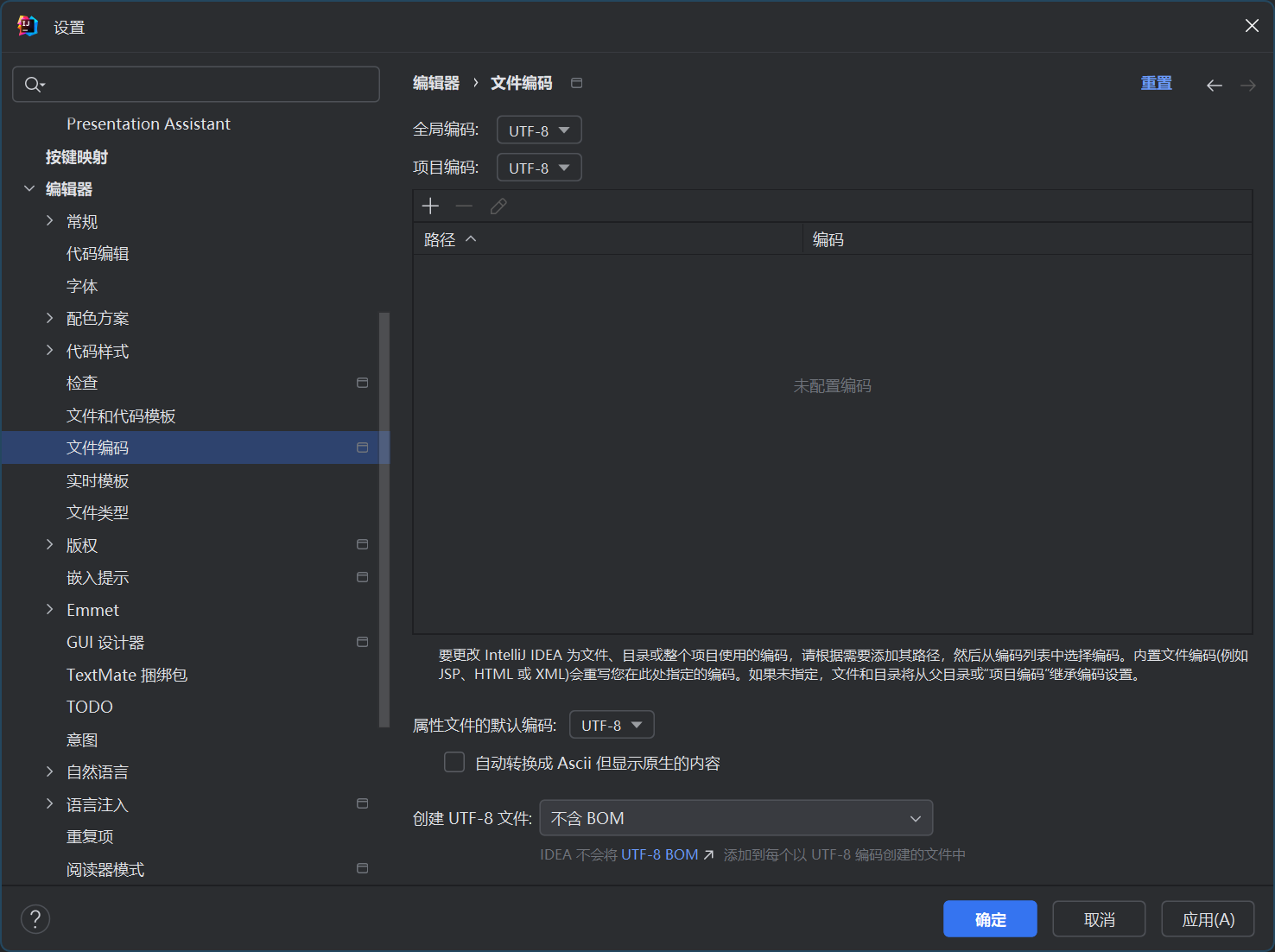Screen dimensions: 1275x952
Task: Click the settings tree vertical scrollbar
Action: [384, 518]
